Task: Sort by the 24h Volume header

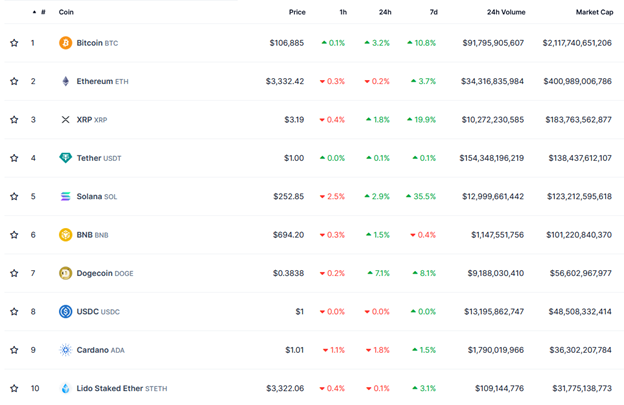Action: click(506, 12)
